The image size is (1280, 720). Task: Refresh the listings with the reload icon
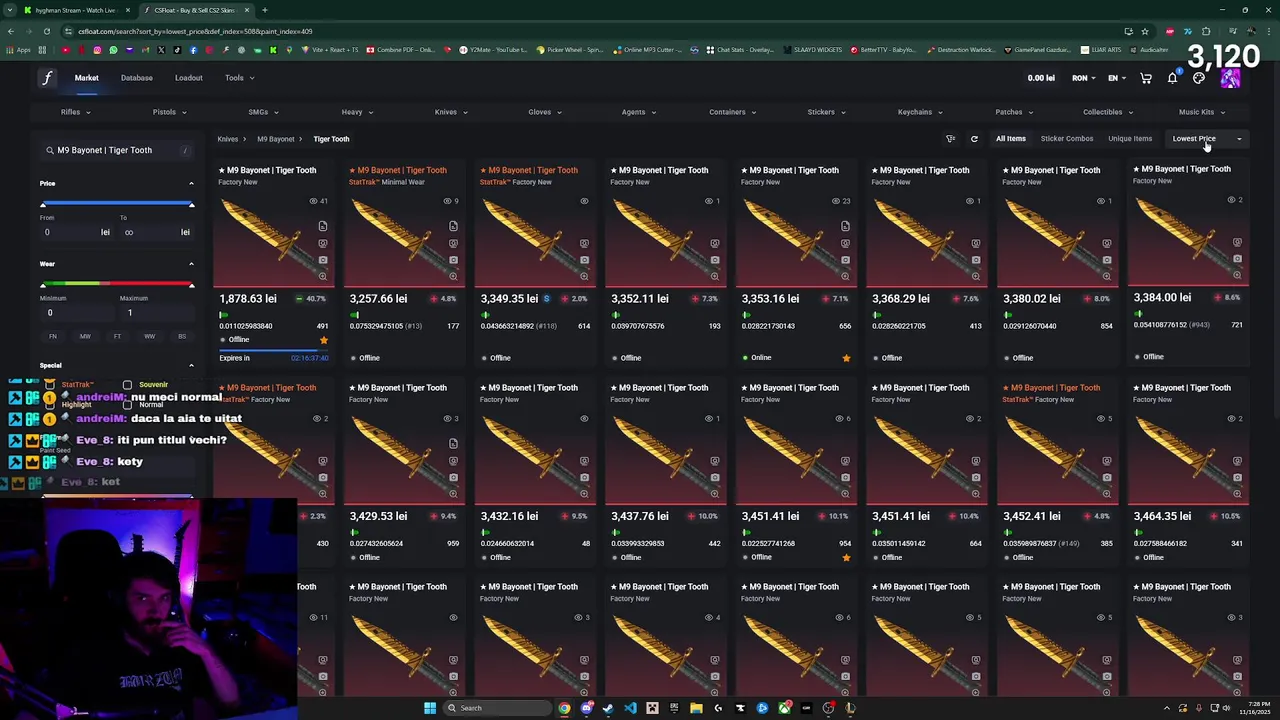974,139
